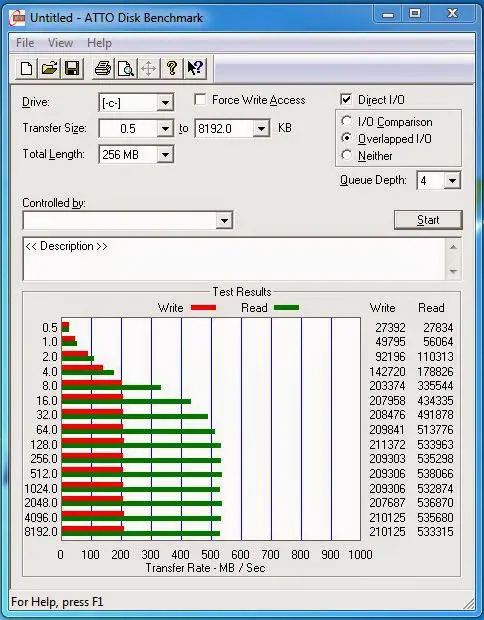Open the View menu

coord(60,43)
